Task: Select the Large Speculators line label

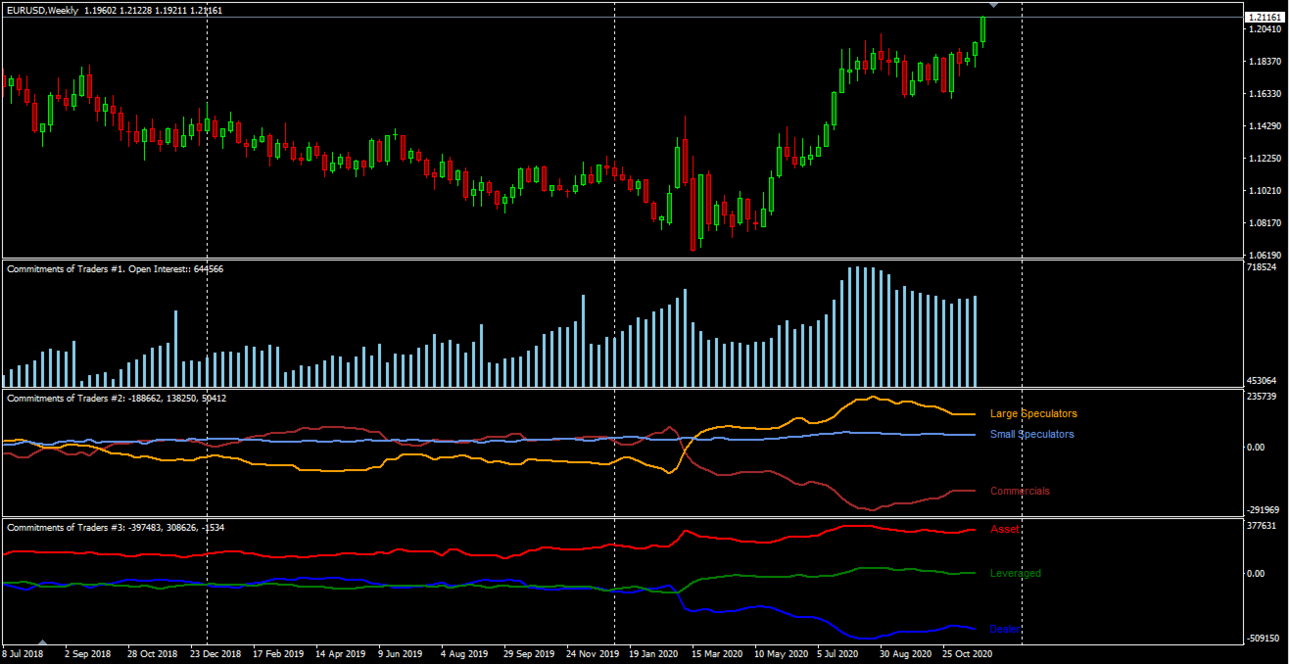Action: (x=1033, y=414)
